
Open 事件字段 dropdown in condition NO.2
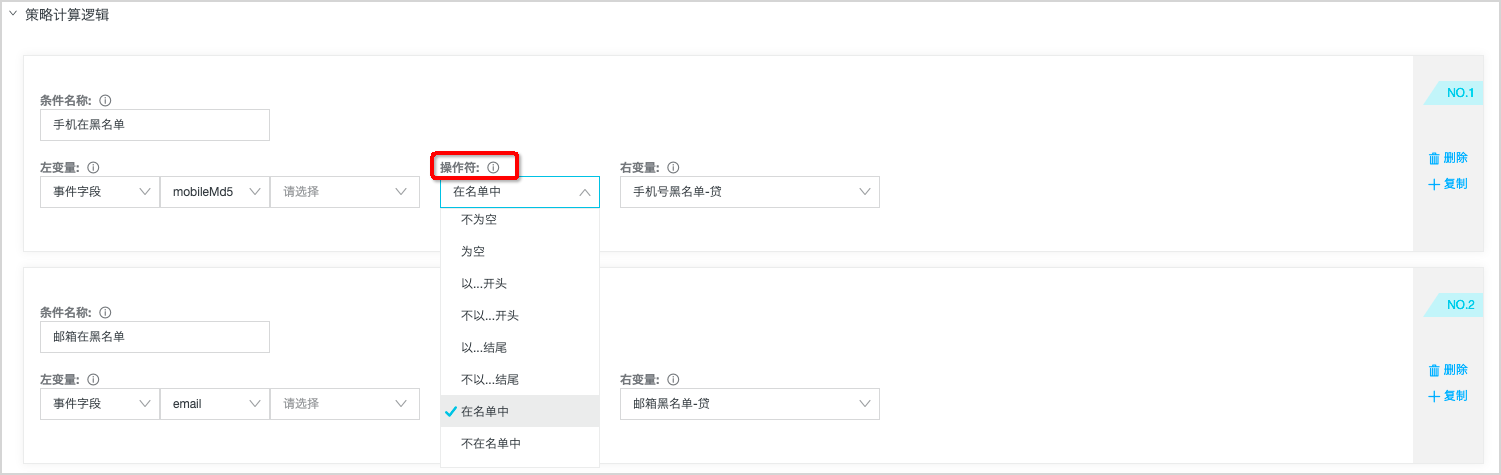point(99,404)
